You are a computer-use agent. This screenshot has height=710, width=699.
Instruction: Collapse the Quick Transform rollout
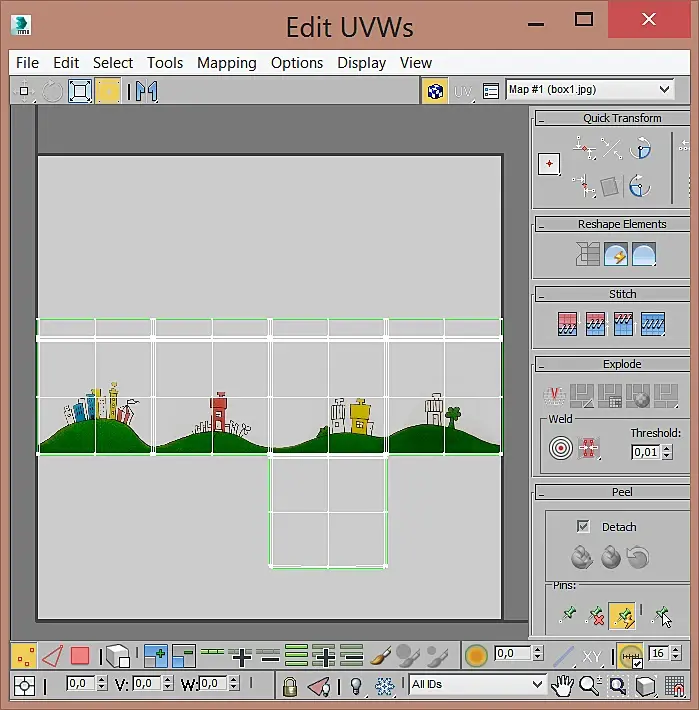(613, 118)
